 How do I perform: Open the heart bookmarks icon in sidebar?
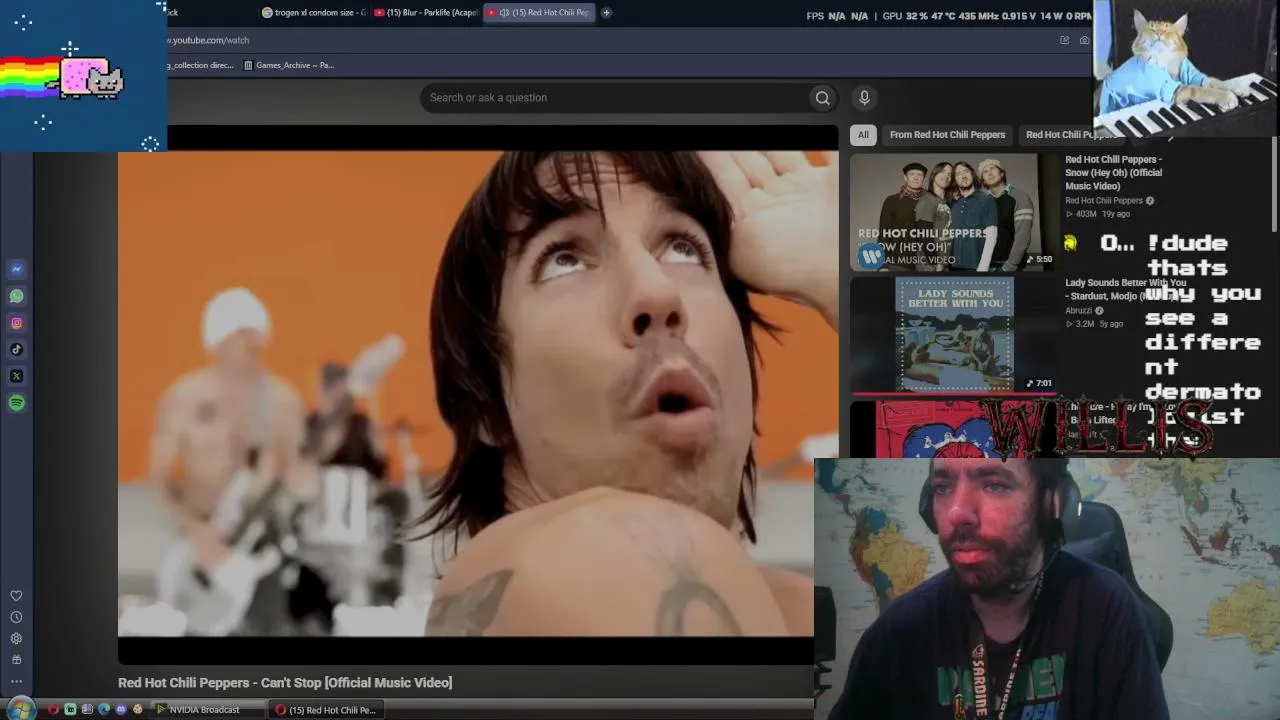[16, 596]
